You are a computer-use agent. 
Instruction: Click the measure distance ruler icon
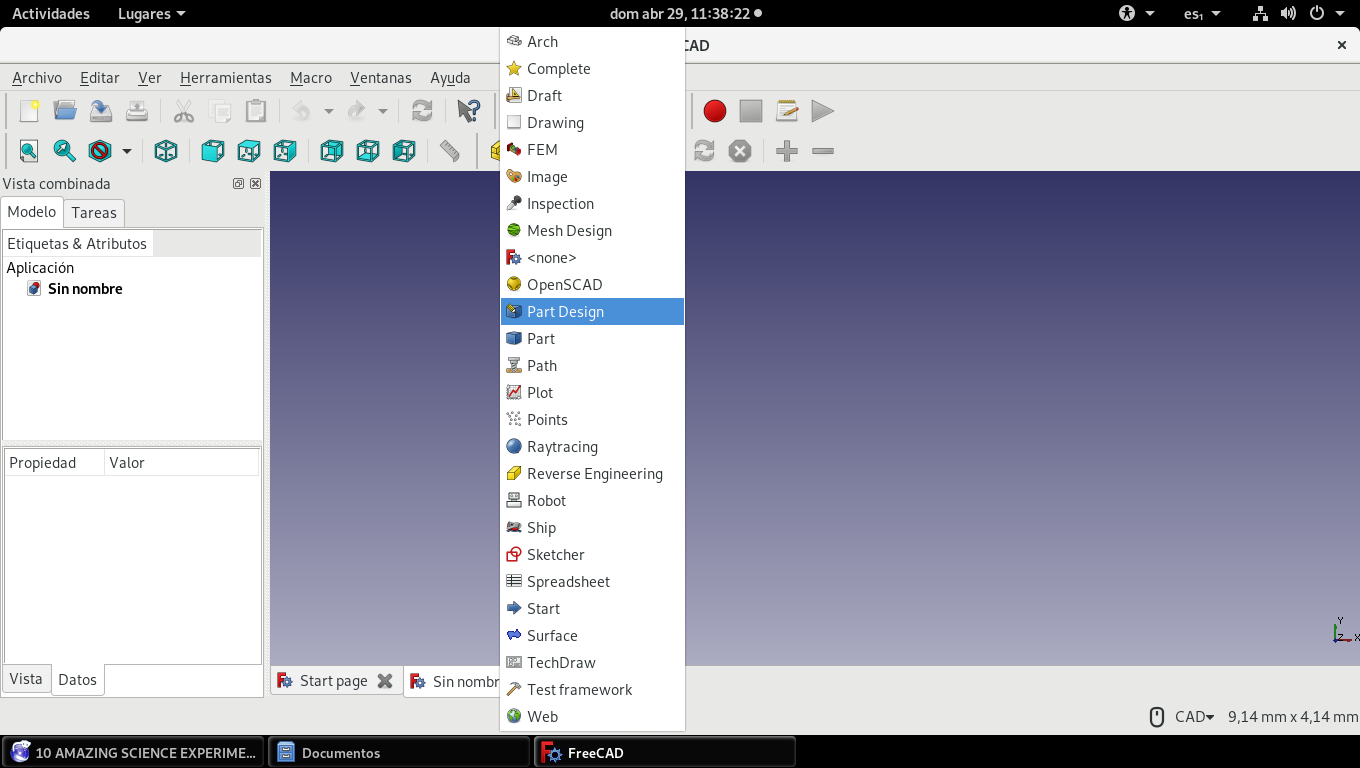(450, 151)
